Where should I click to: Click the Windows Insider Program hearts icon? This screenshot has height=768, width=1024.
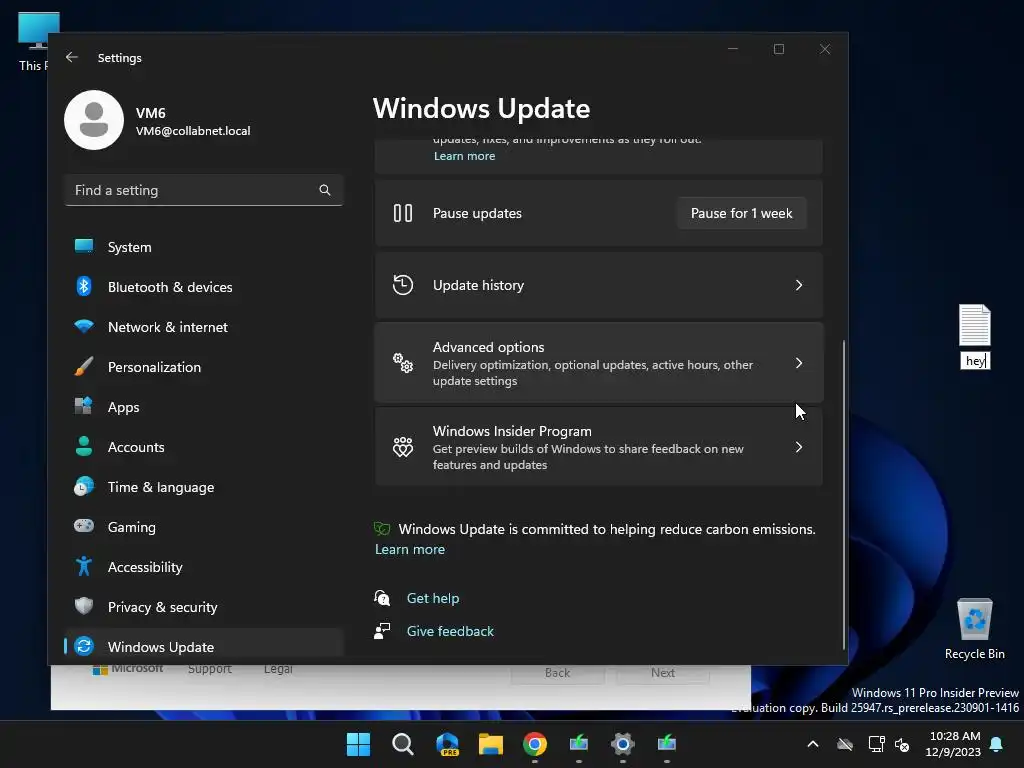coord(403,447)
